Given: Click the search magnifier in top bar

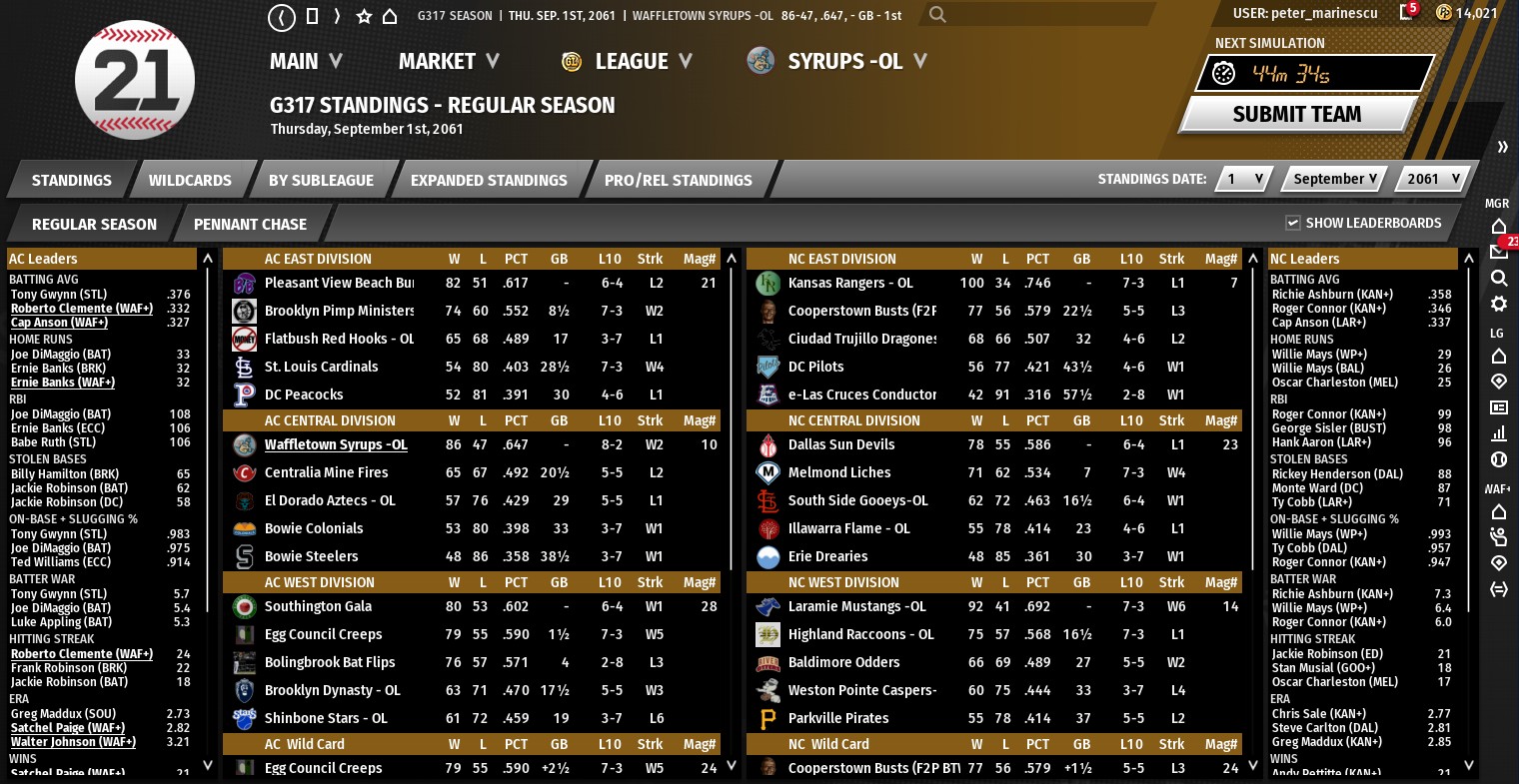Looking at the screenshot, I should [937, 15].
